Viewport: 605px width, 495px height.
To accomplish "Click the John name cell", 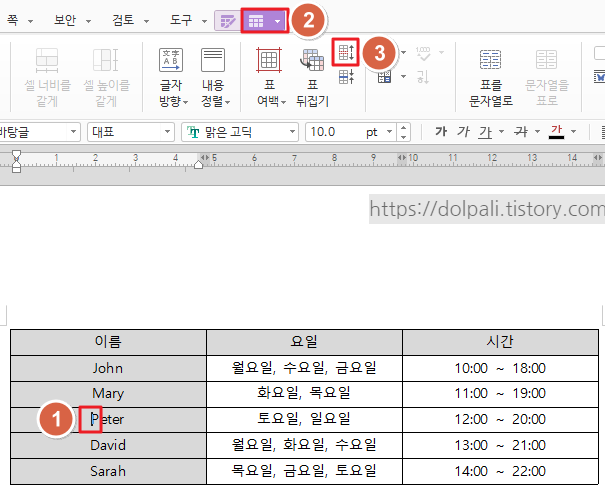I will pyautogui.click(x=108, y=368).
